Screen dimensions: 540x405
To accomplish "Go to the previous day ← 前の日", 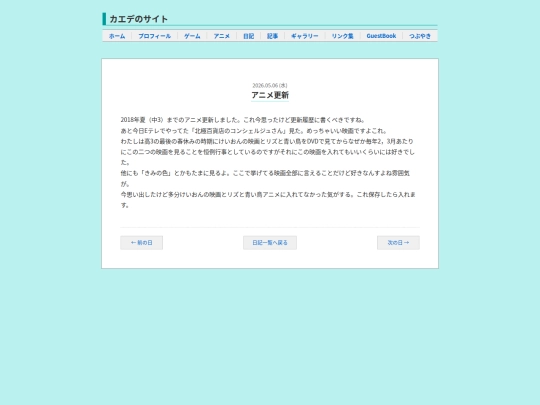I will click(x=142, y=243).
